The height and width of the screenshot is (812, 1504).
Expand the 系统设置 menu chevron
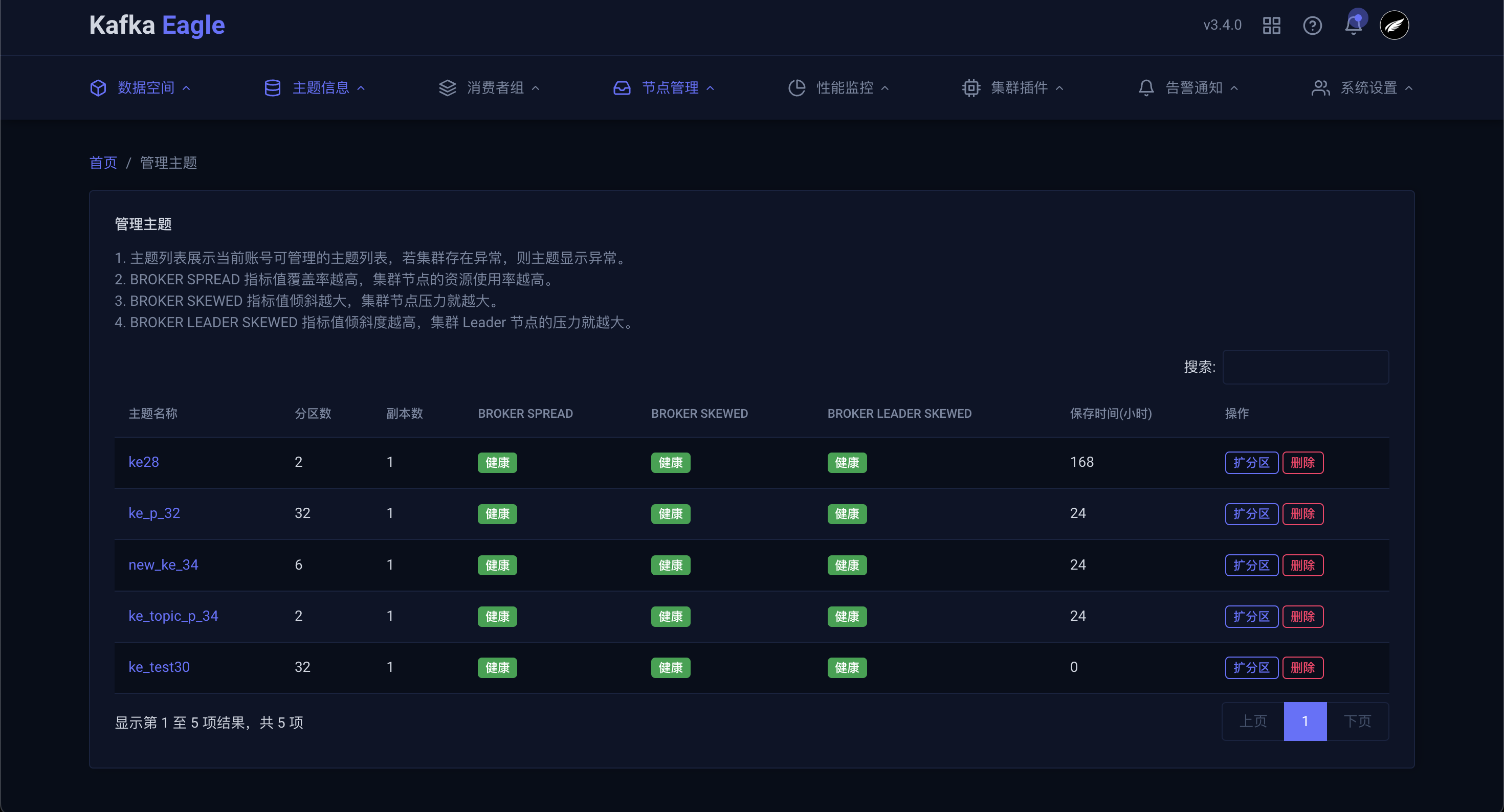point(1409,88)
